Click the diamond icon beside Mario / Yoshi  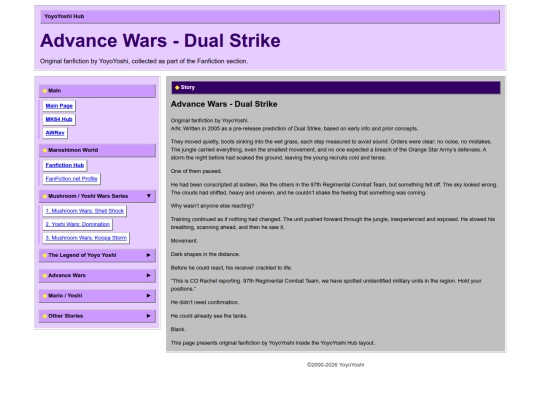click(x=45, y=296)
